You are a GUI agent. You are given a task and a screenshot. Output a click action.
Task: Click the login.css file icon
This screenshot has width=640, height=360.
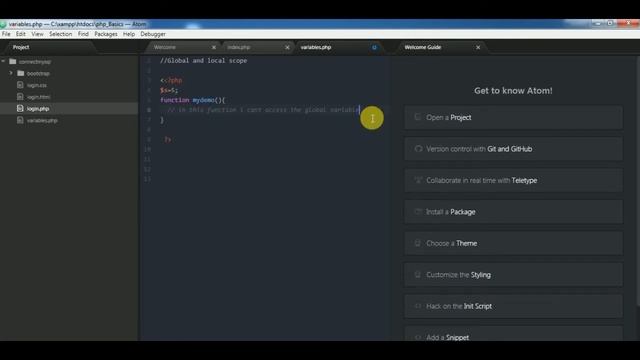click(20, 85)
